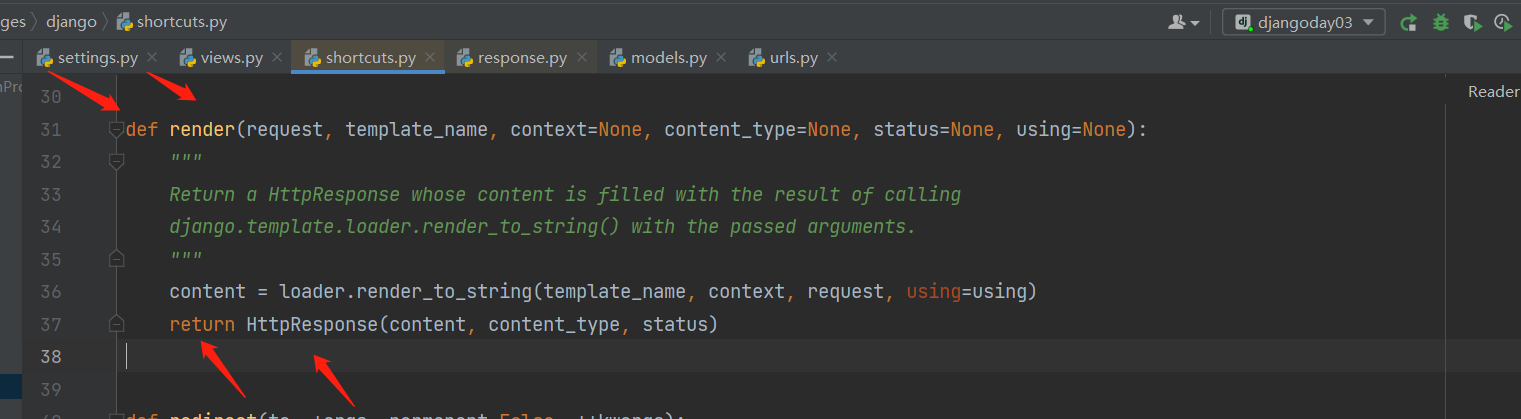Screen dimensions: 1521x419
Task: Start debugging with the green bug icon
Action: coord(1440,22)
